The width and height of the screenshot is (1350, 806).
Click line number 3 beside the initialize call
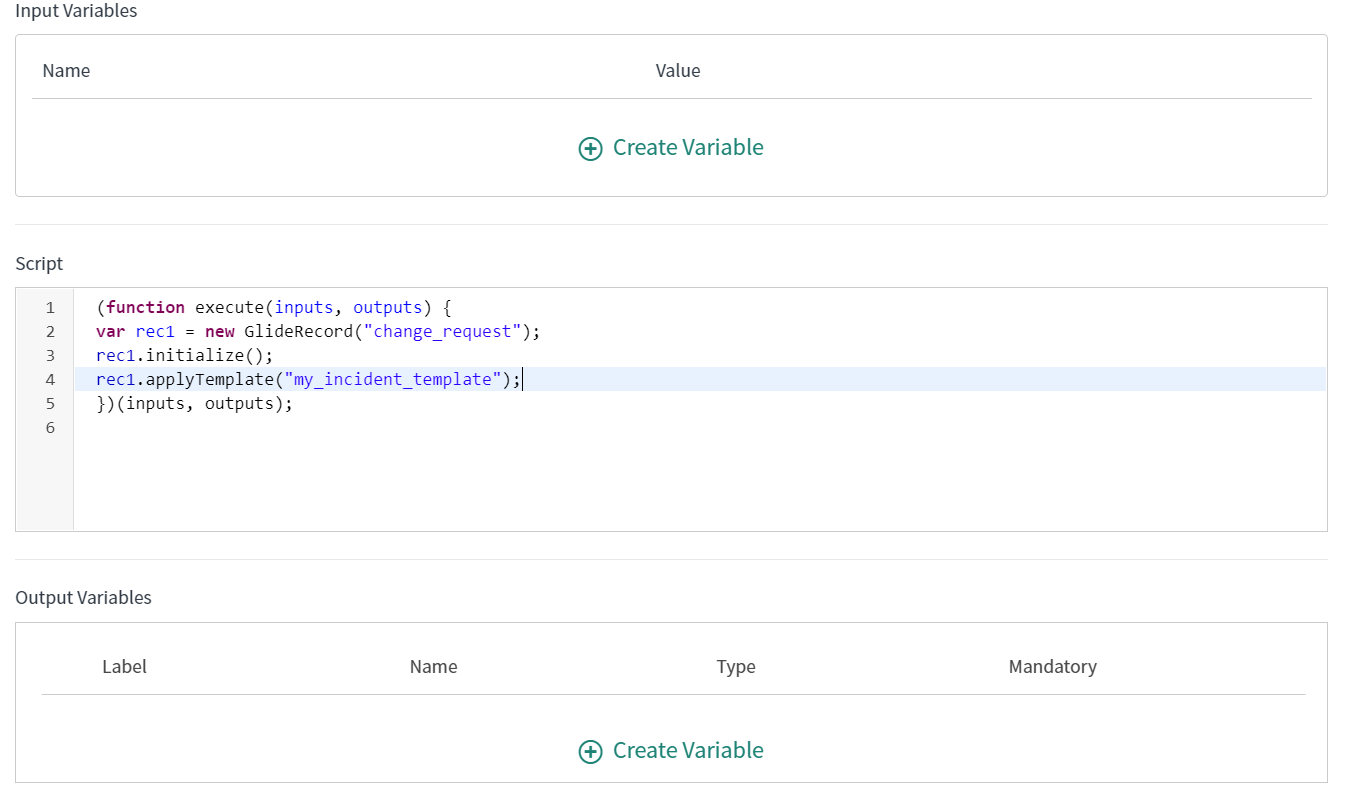pyautogui.click(x=50, y=355)
